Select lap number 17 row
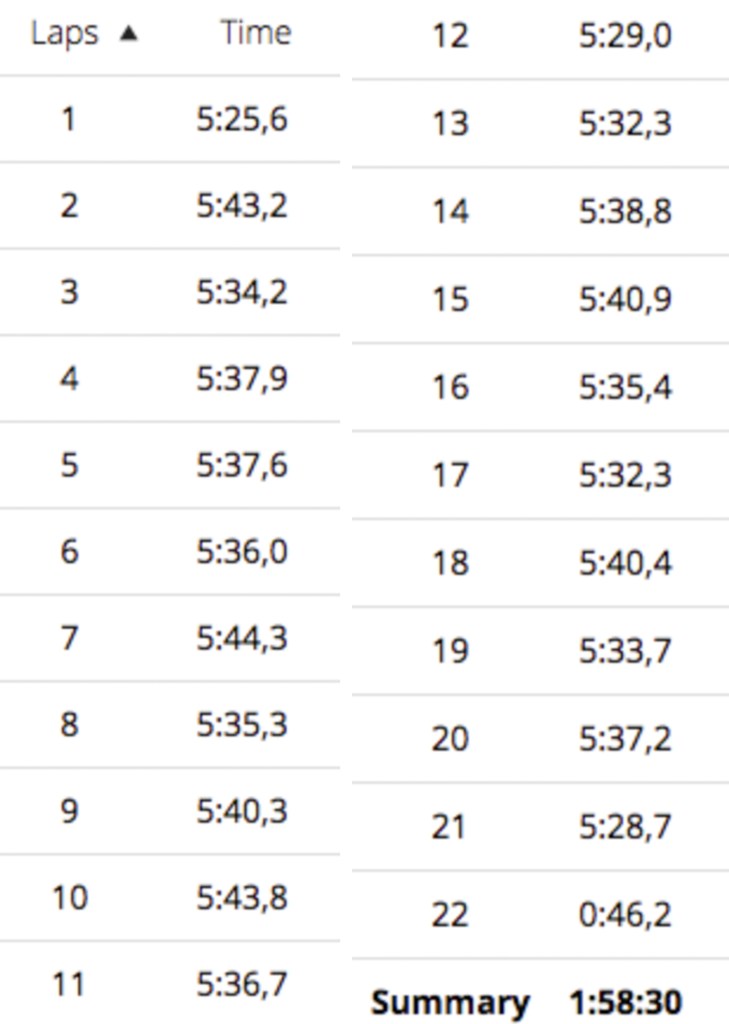The height and width of the screenshot is (1024, 729). click(450, 475)
